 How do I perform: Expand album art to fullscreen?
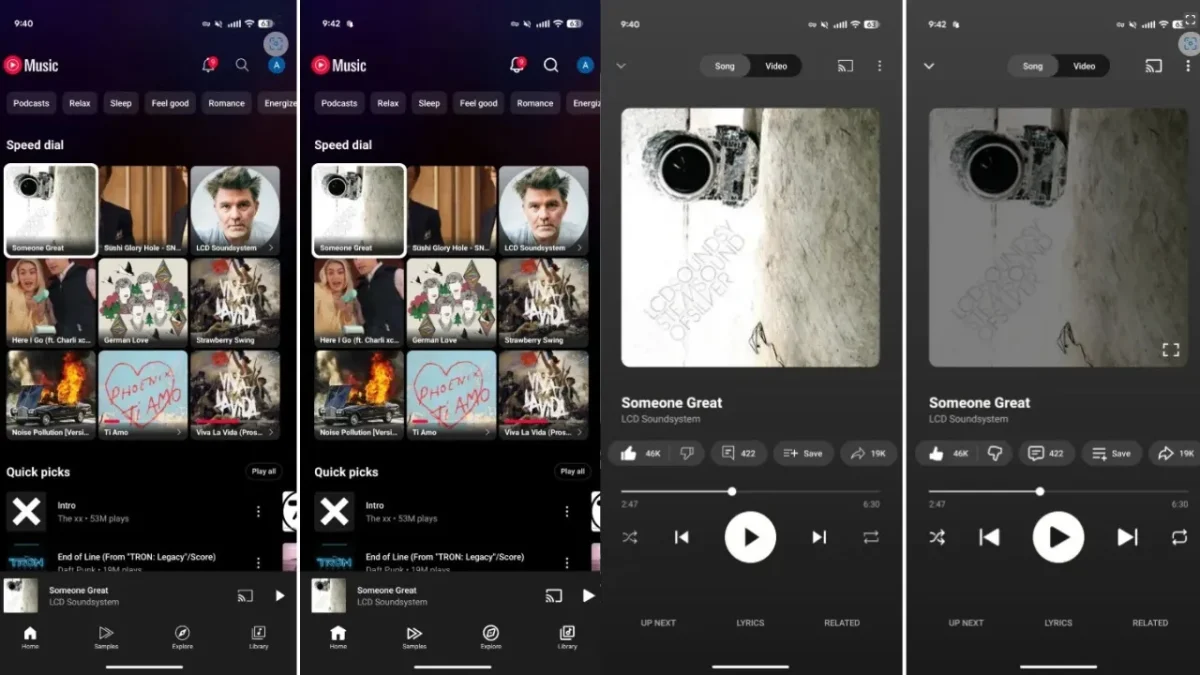[1173, 350]
